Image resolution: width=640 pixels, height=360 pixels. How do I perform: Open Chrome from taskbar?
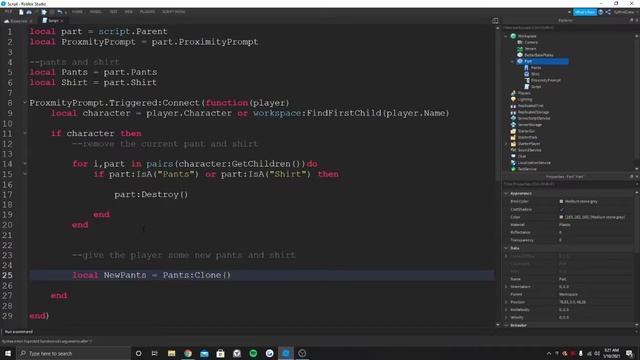(x=188, y=353)
